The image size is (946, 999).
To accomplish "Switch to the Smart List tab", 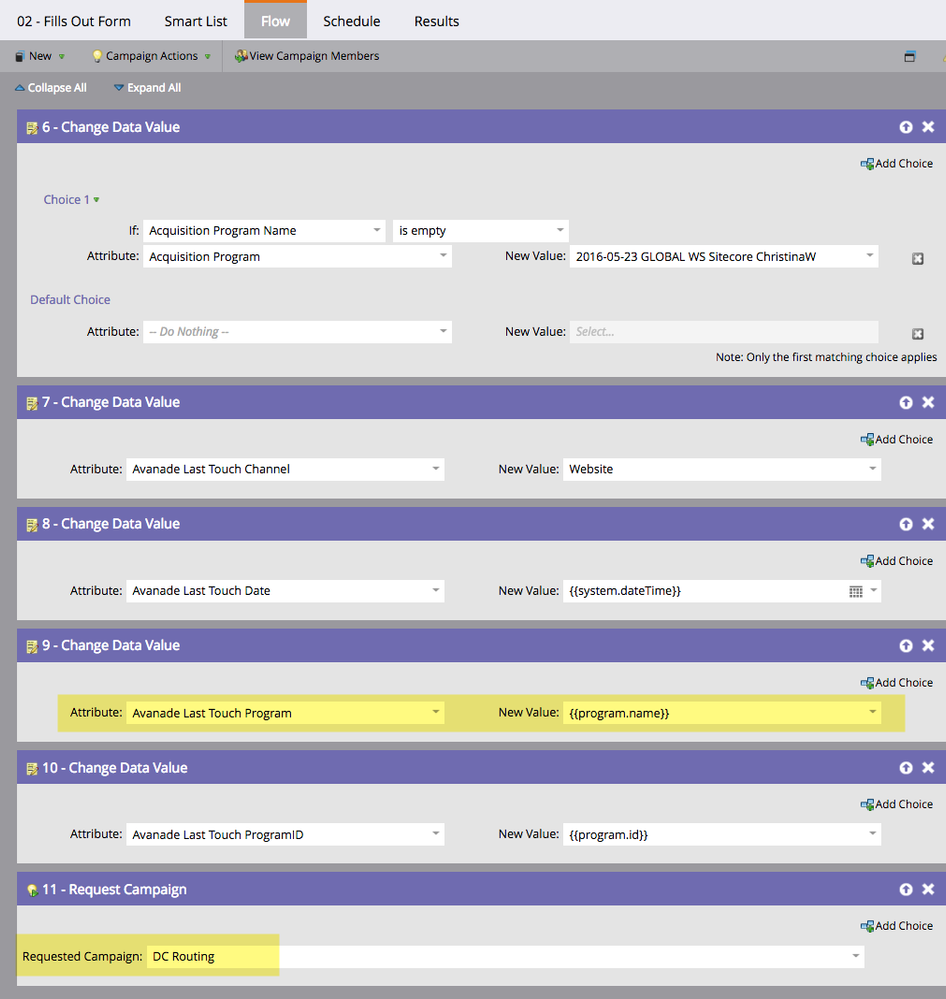I will 196,21.
